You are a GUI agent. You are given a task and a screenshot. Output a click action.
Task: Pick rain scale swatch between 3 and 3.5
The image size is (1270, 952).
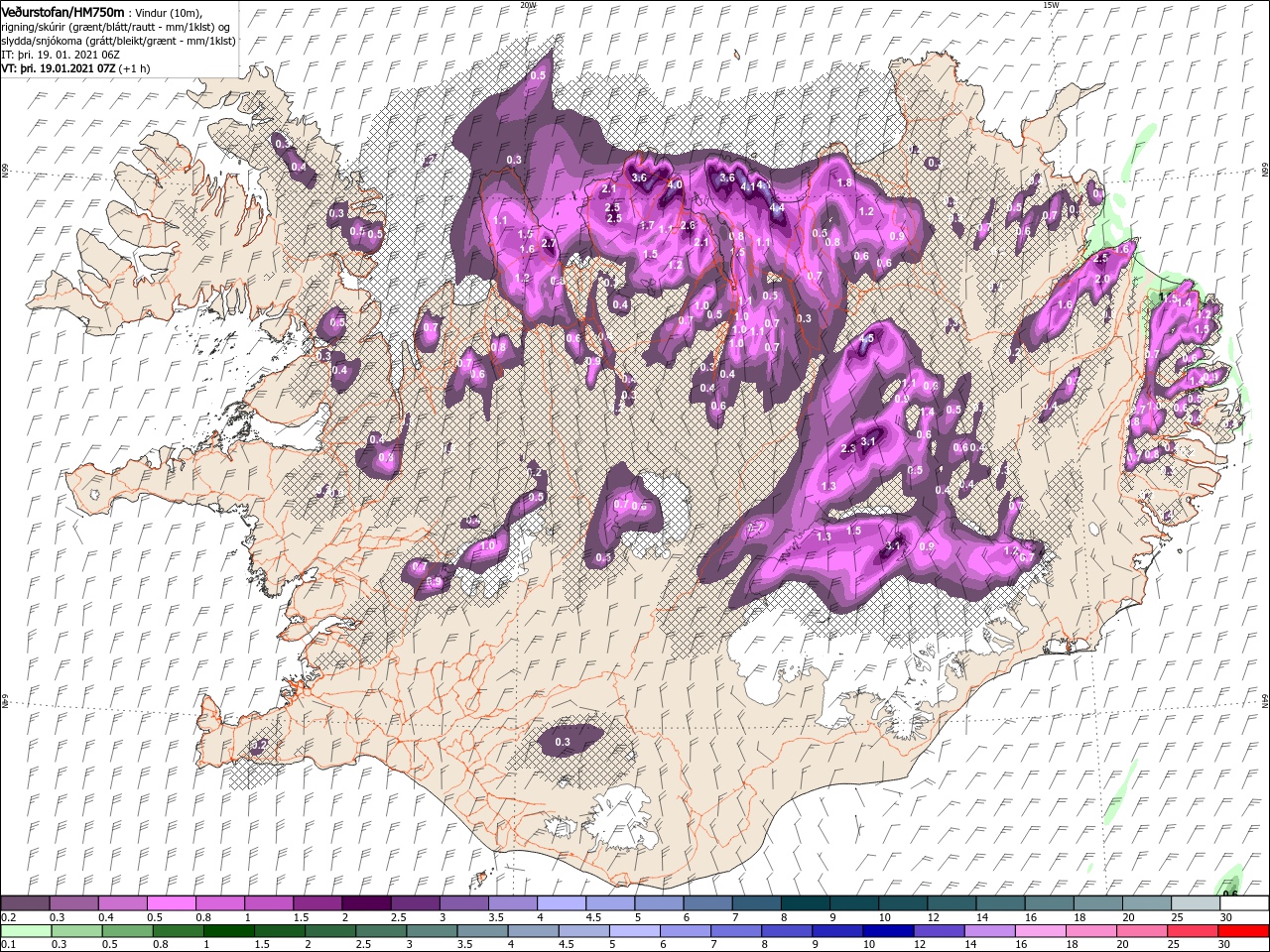click(x=431, y=931)
